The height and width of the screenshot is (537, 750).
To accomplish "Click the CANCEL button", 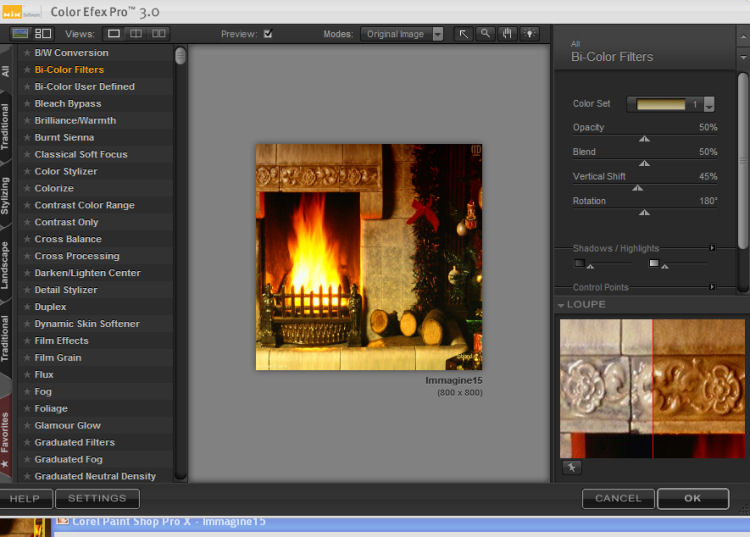I will coord(618,498).
